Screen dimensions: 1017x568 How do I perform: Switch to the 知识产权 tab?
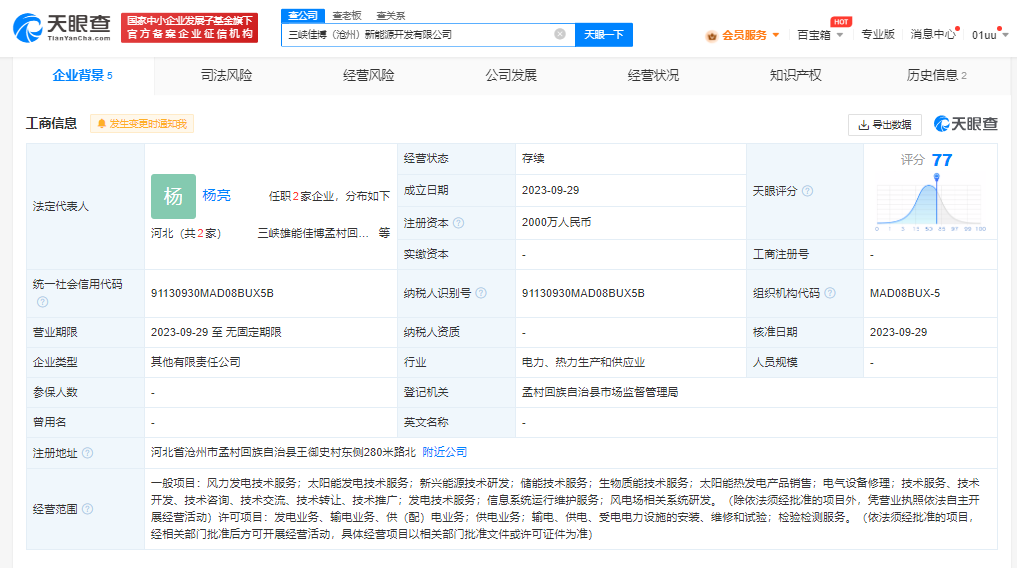click(x=795, y=76)
